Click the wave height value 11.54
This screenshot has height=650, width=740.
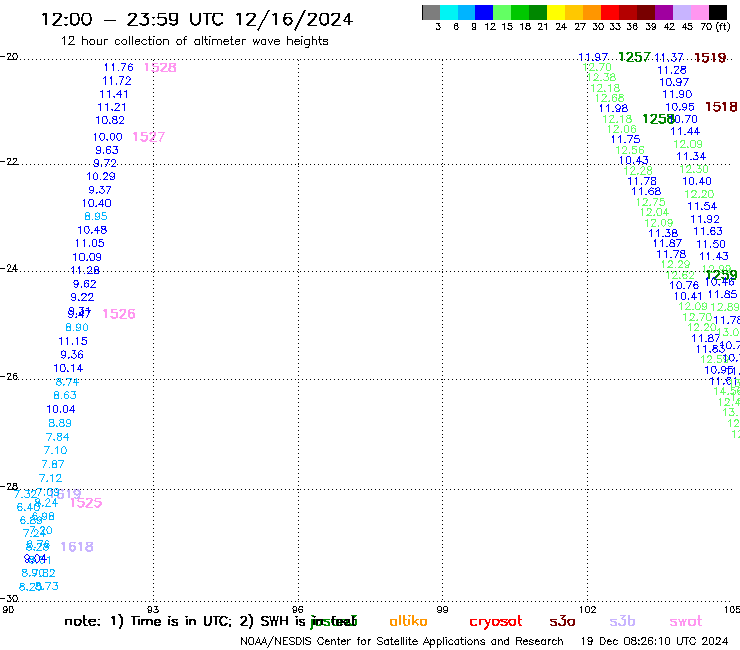(x=702, y=206)
